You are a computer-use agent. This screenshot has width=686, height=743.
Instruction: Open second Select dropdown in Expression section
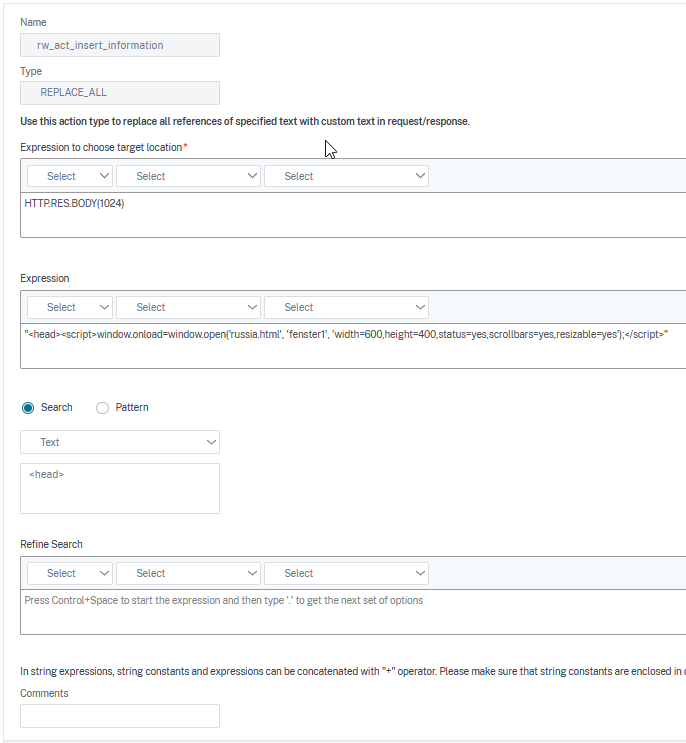point(188,307)
